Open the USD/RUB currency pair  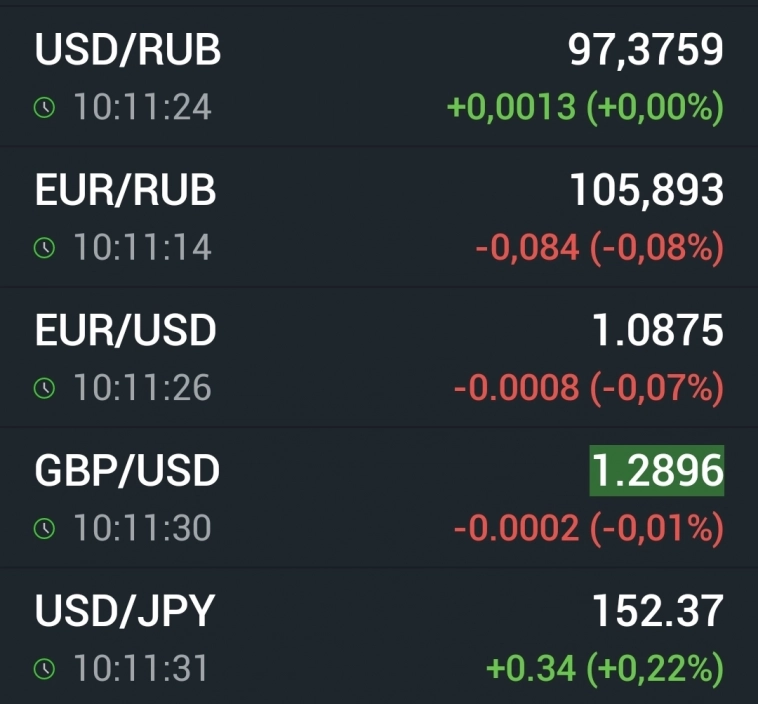(x=128, y=50)
